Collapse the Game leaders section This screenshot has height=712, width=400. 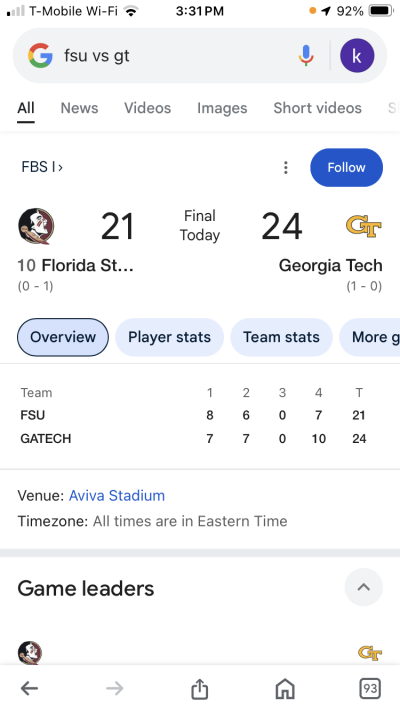tap(363, 587)
